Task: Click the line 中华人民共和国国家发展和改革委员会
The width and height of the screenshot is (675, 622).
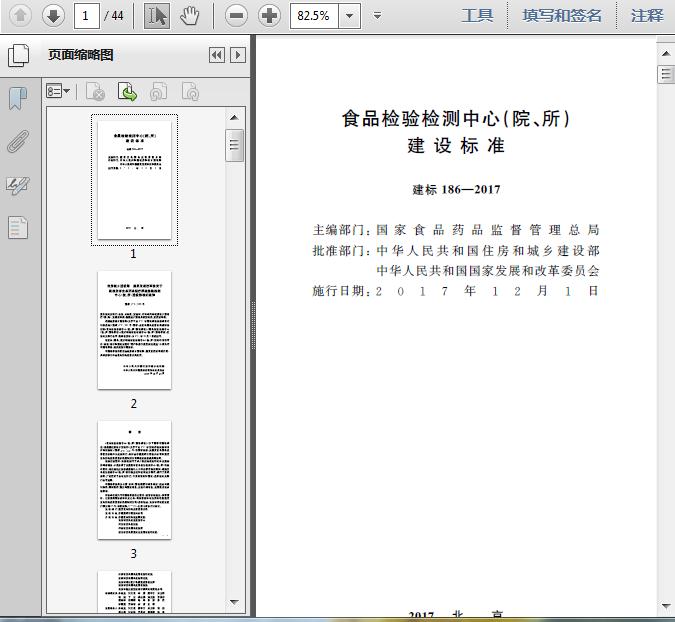Action: [488, 271]
